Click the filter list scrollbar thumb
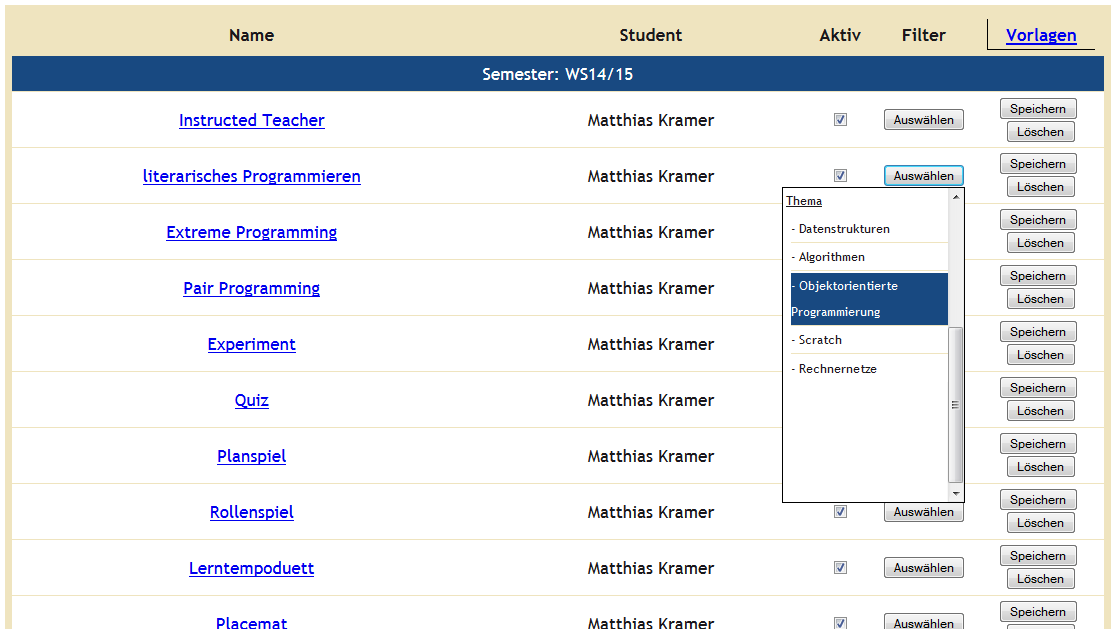 tap(956, 405)
